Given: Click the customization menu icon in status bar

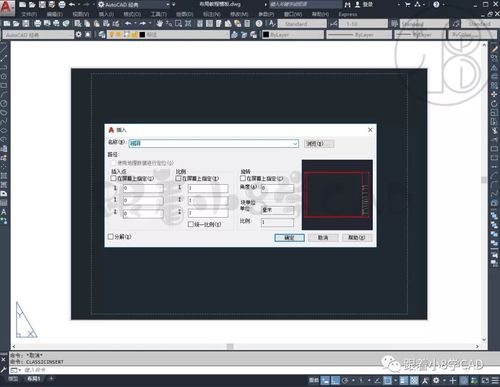Looking at the screenshot, I should tap(495, 380).
